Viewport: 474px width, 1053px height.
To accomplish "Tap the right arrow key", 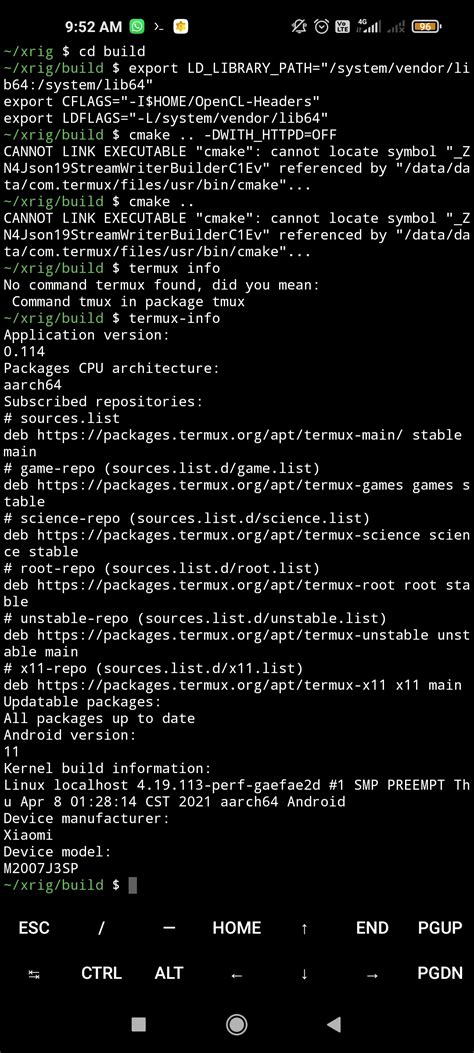I will (372, 973).
